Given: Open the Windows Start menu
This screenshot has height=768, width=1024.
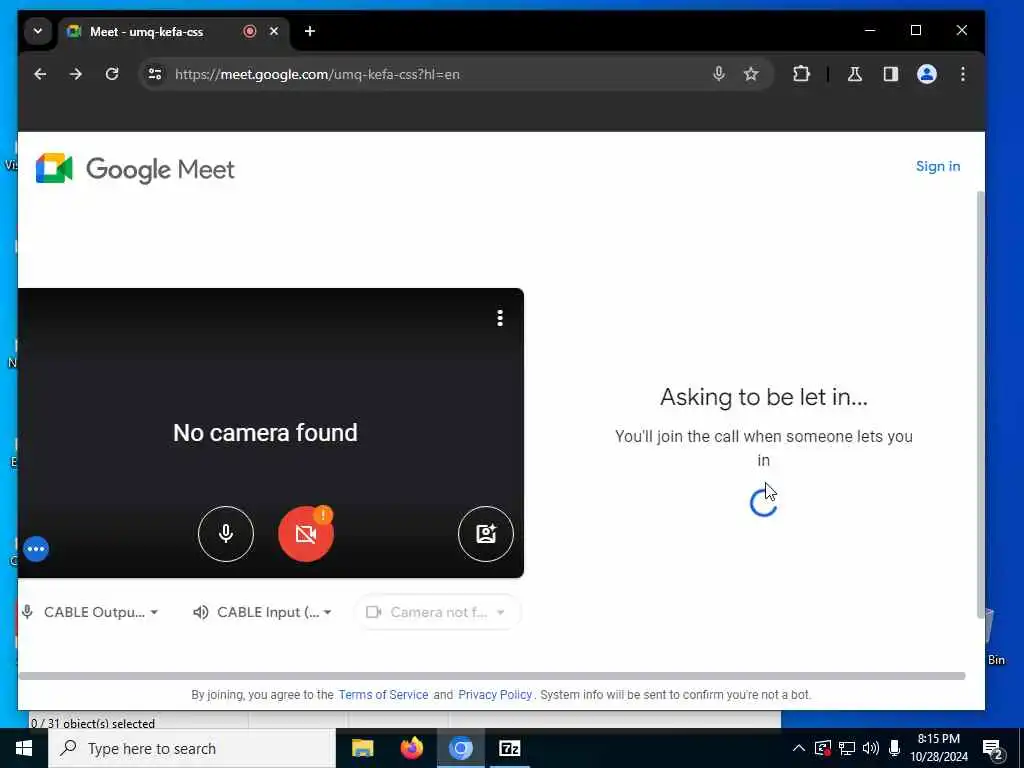Looking at the screenshot, I should coord(24,748).
